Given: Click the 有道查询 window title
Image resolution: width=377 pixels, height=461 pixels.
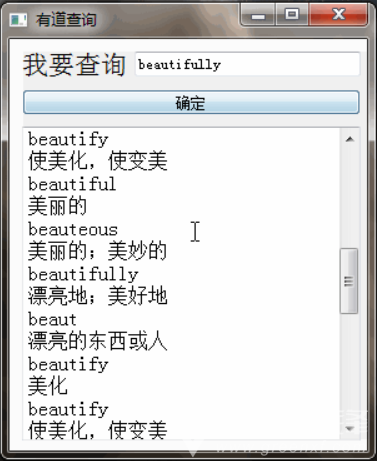Looking at the screenshot, I should 66,20.
